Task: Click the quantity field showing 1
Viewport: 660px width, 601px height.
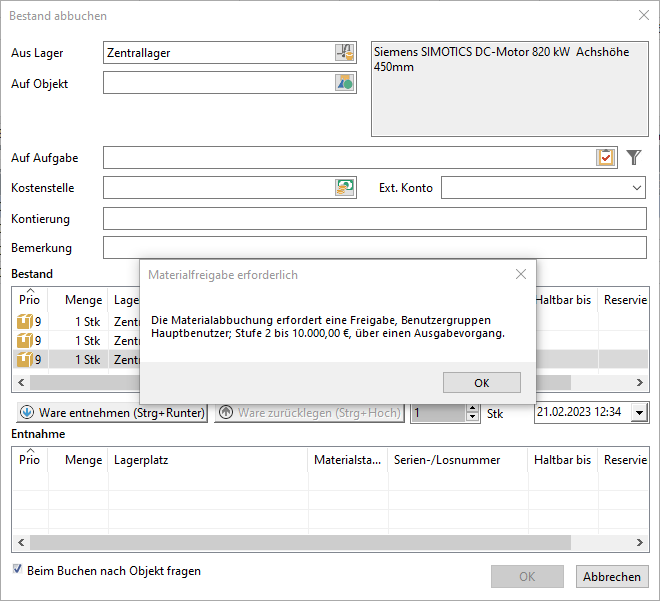Action: (439, 413)
